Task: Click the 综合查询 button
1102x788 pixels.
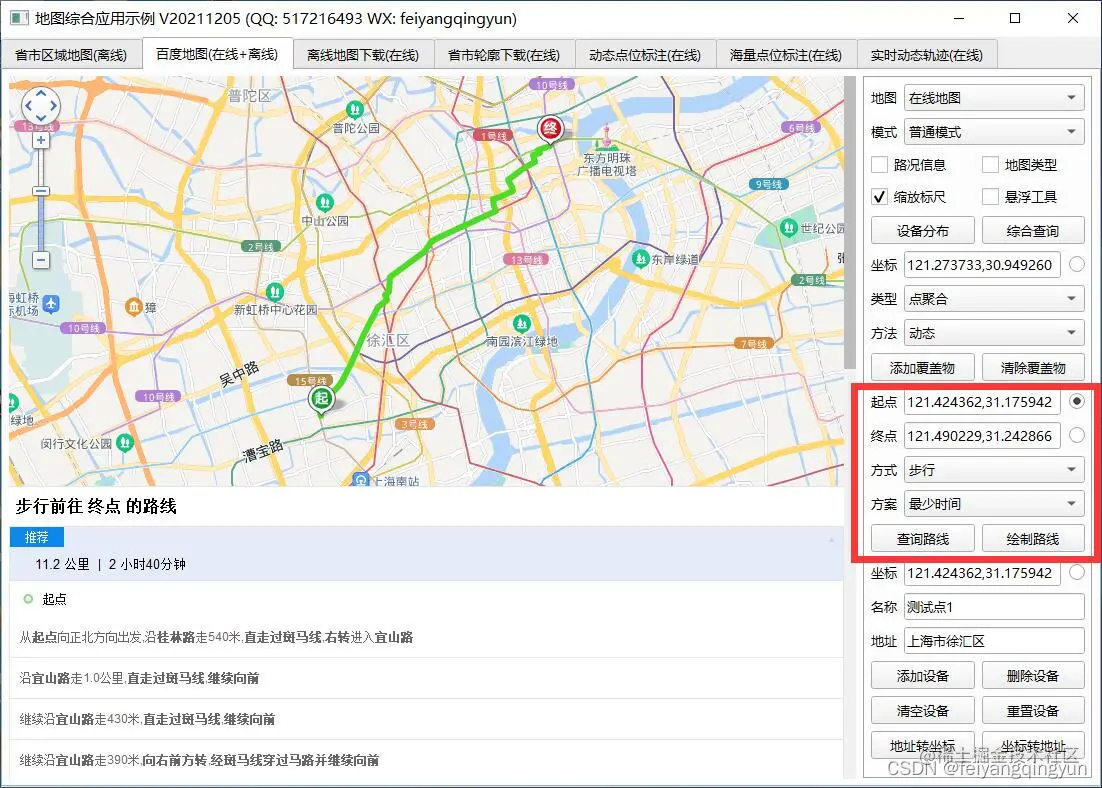Action: tap(1033, 231)
